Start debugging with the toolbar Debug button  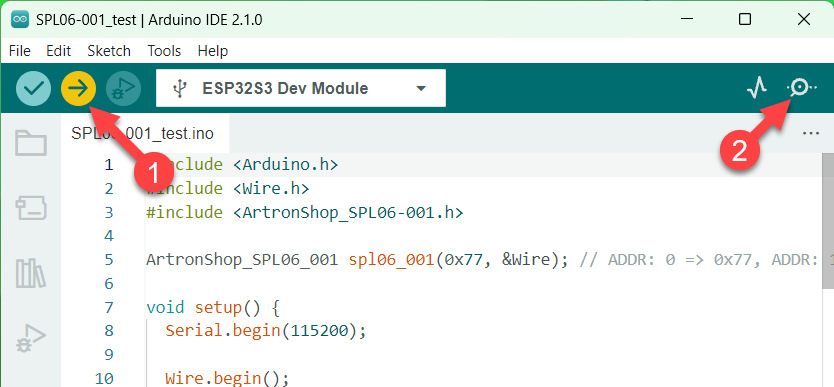click(x=123, y=88)
